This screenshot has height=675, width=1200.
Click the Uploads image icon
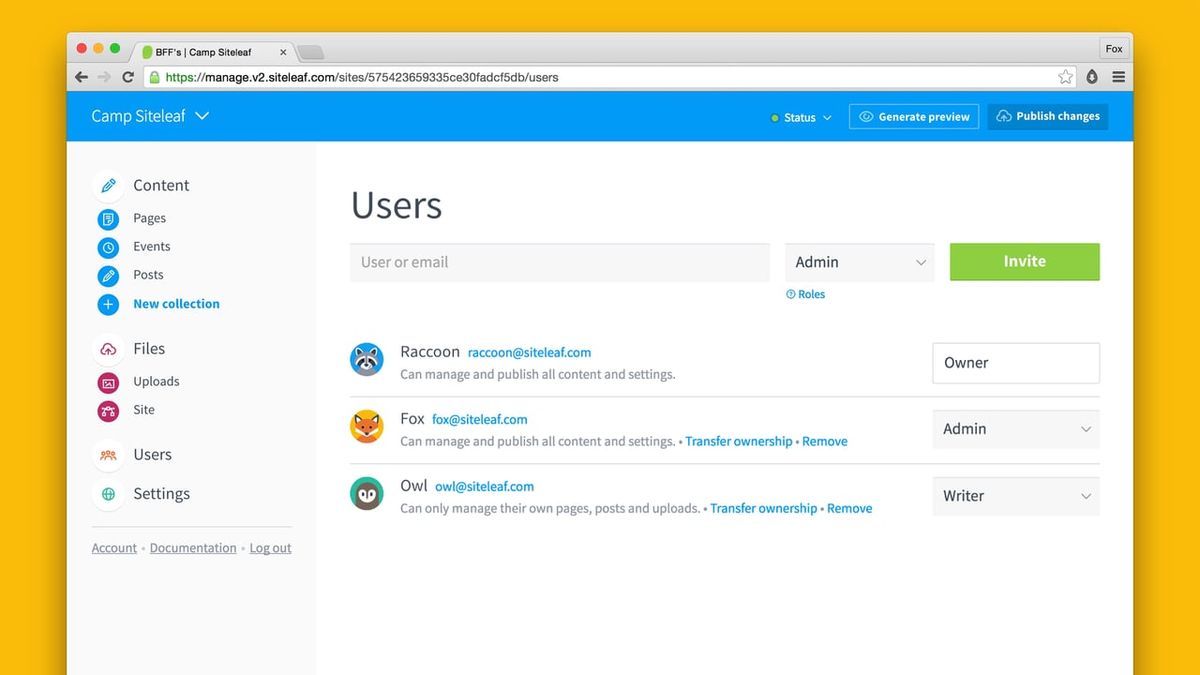tap(108, 382)
